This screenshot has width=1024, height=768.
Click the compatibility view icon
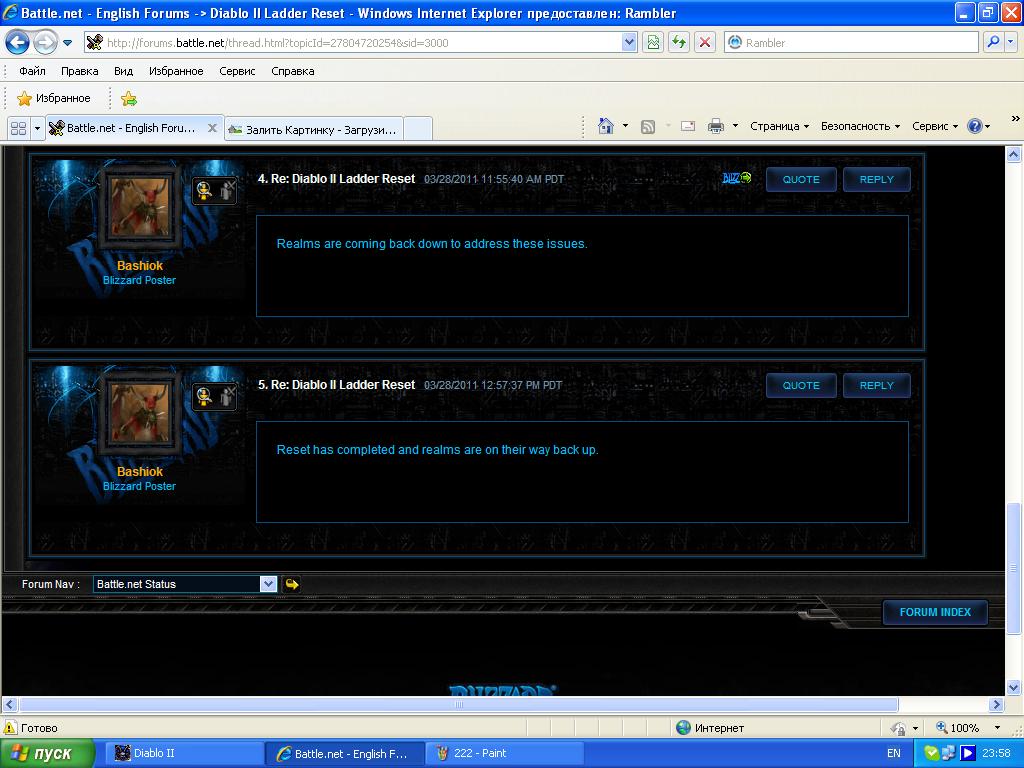[653, 43]
